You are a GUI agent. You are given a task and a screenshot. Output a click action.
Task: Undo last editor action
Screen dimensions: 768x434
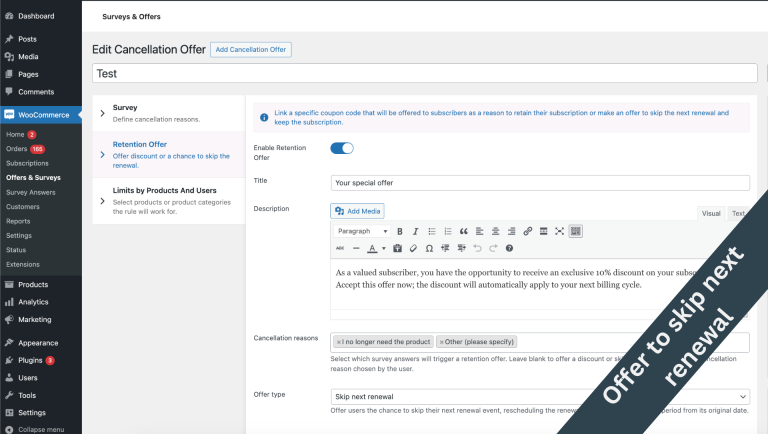[477, 248]
